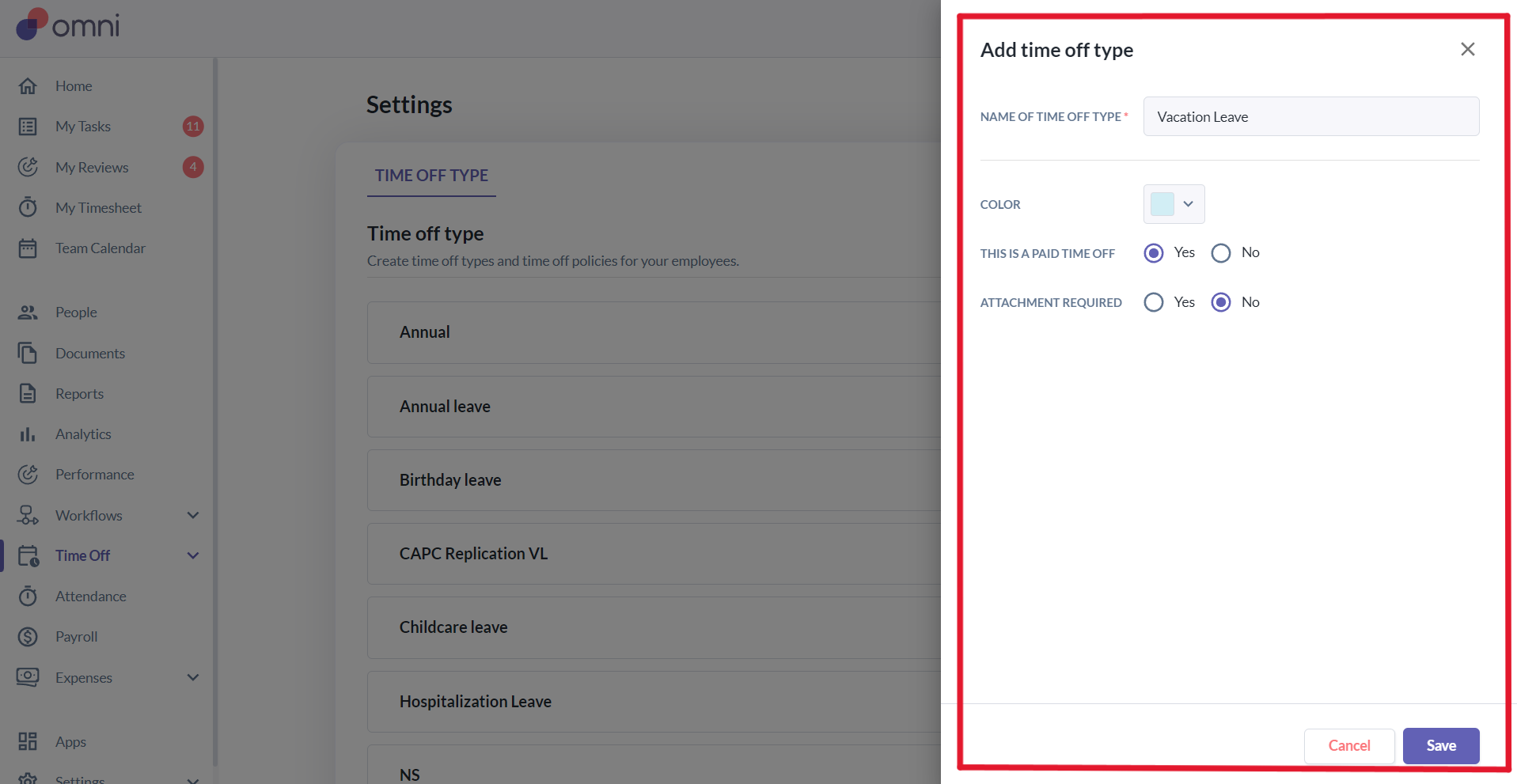Expand the Workflows submenu chevron

[193, 515]
